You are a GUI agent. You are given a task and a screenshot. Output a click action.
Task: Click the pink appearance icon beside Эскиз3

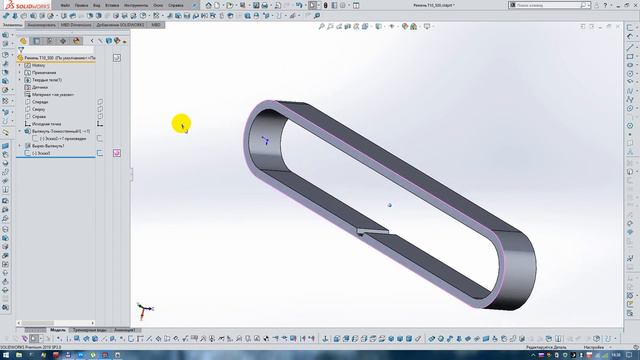117,153
